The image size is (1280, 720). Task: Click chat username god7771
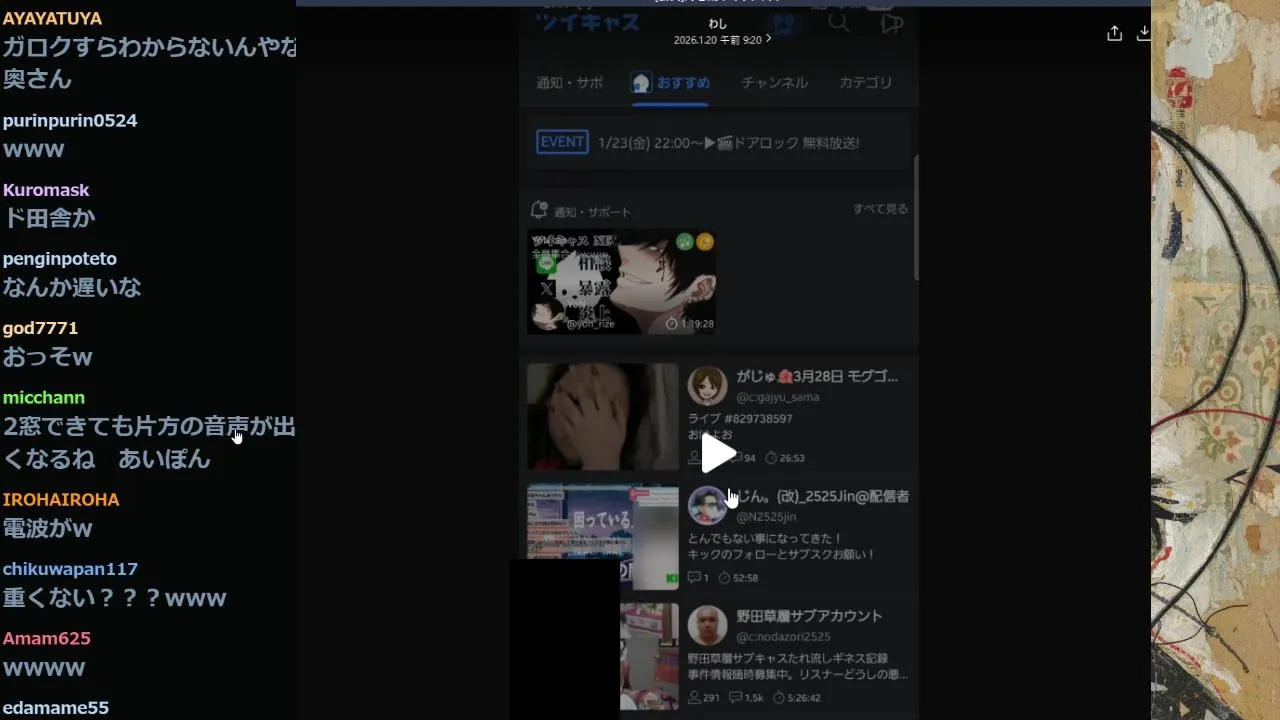(x=40, y=328)
